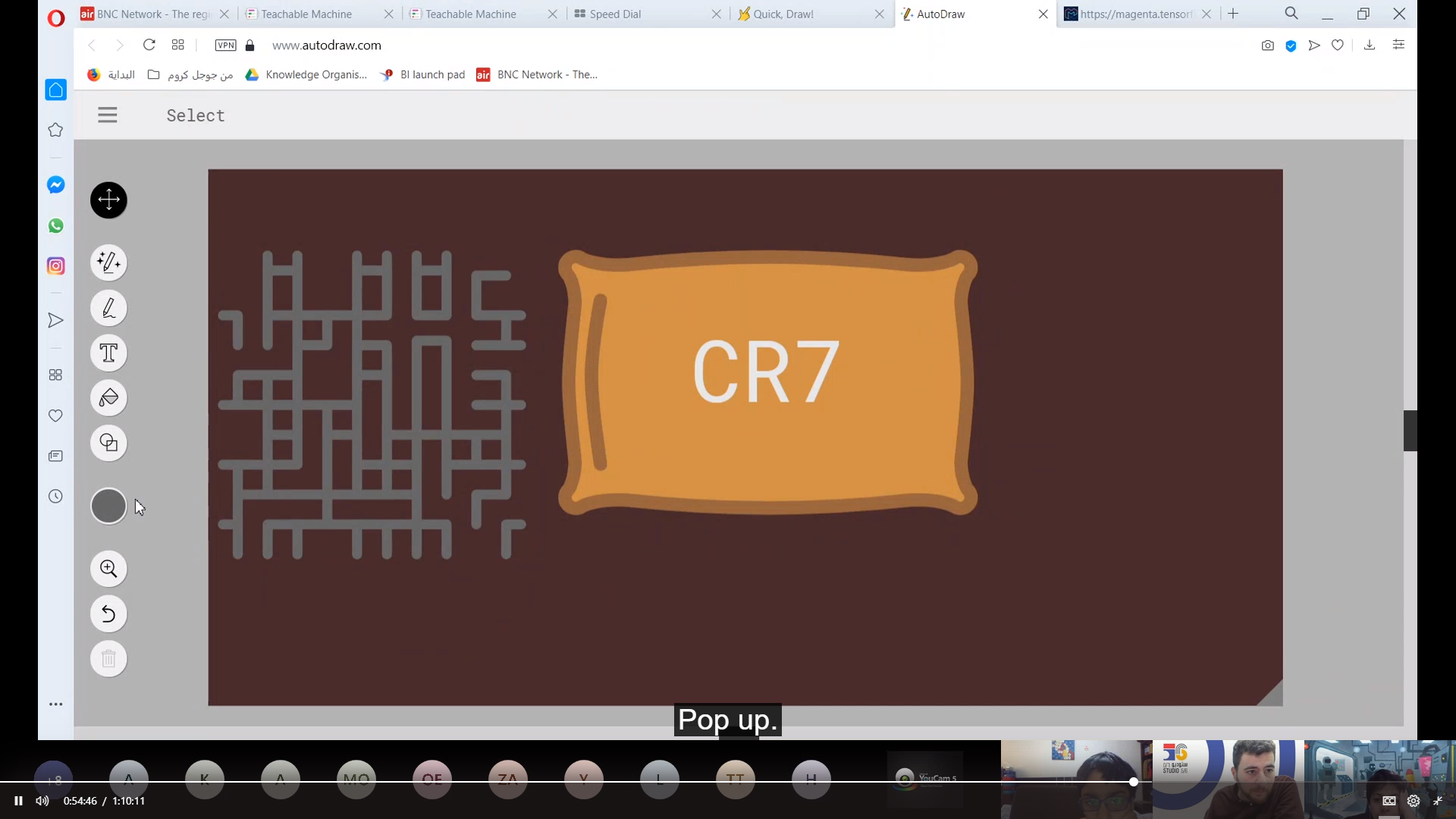Click the blue shield ad blocker icon

tap(1291, 45)
